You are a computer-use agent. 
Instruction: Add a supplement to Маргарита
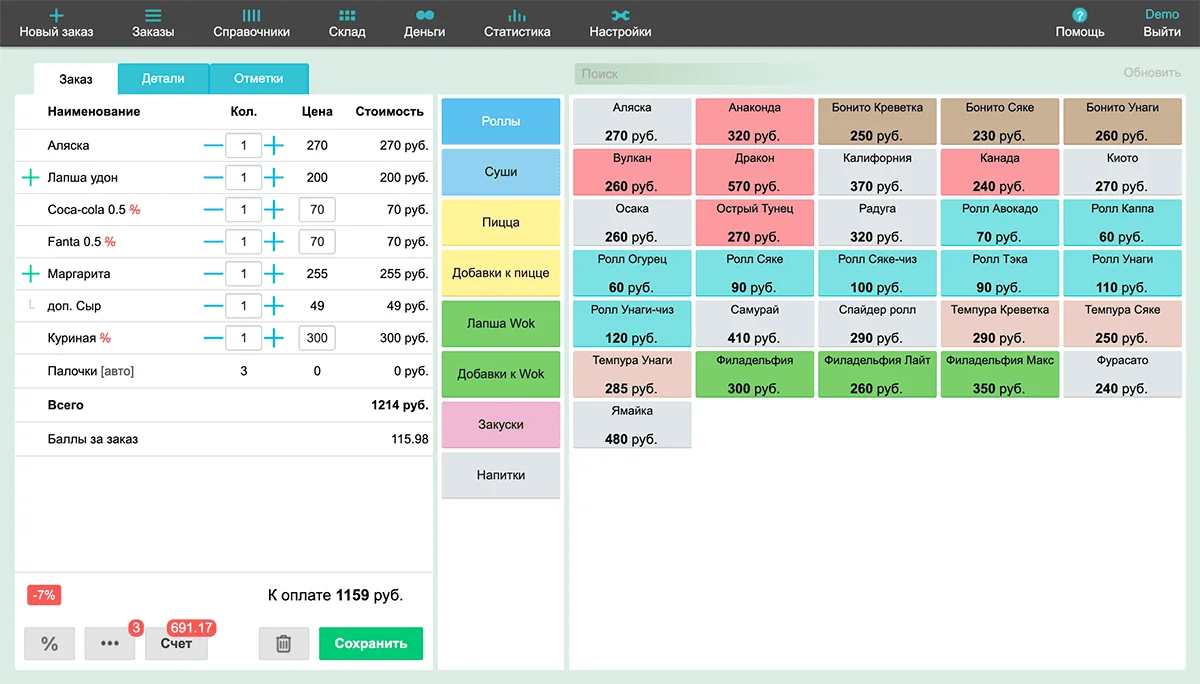point(31,274)
